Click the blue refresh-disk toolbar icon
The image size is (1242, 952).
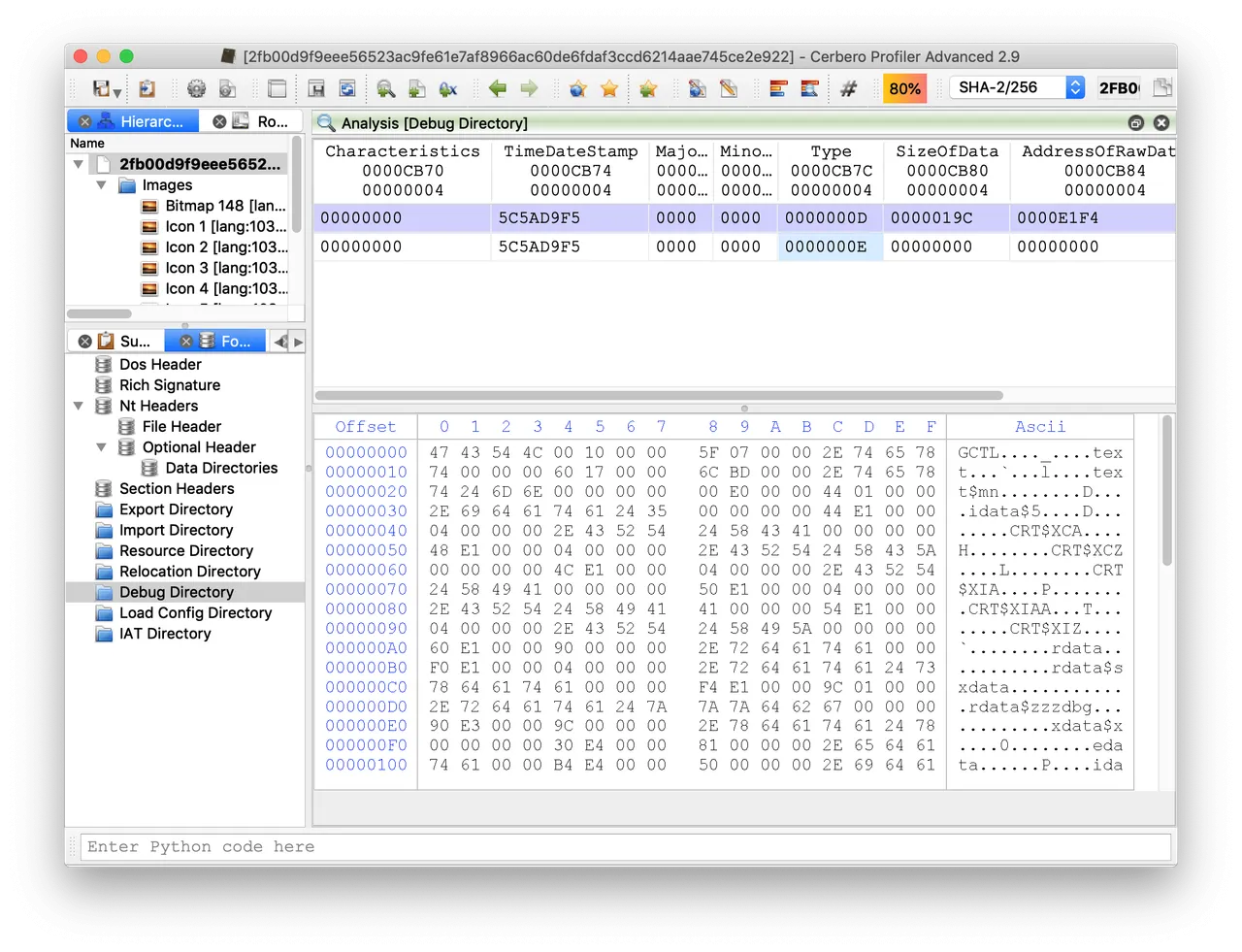pyautogui.click(x=347, y=88)
